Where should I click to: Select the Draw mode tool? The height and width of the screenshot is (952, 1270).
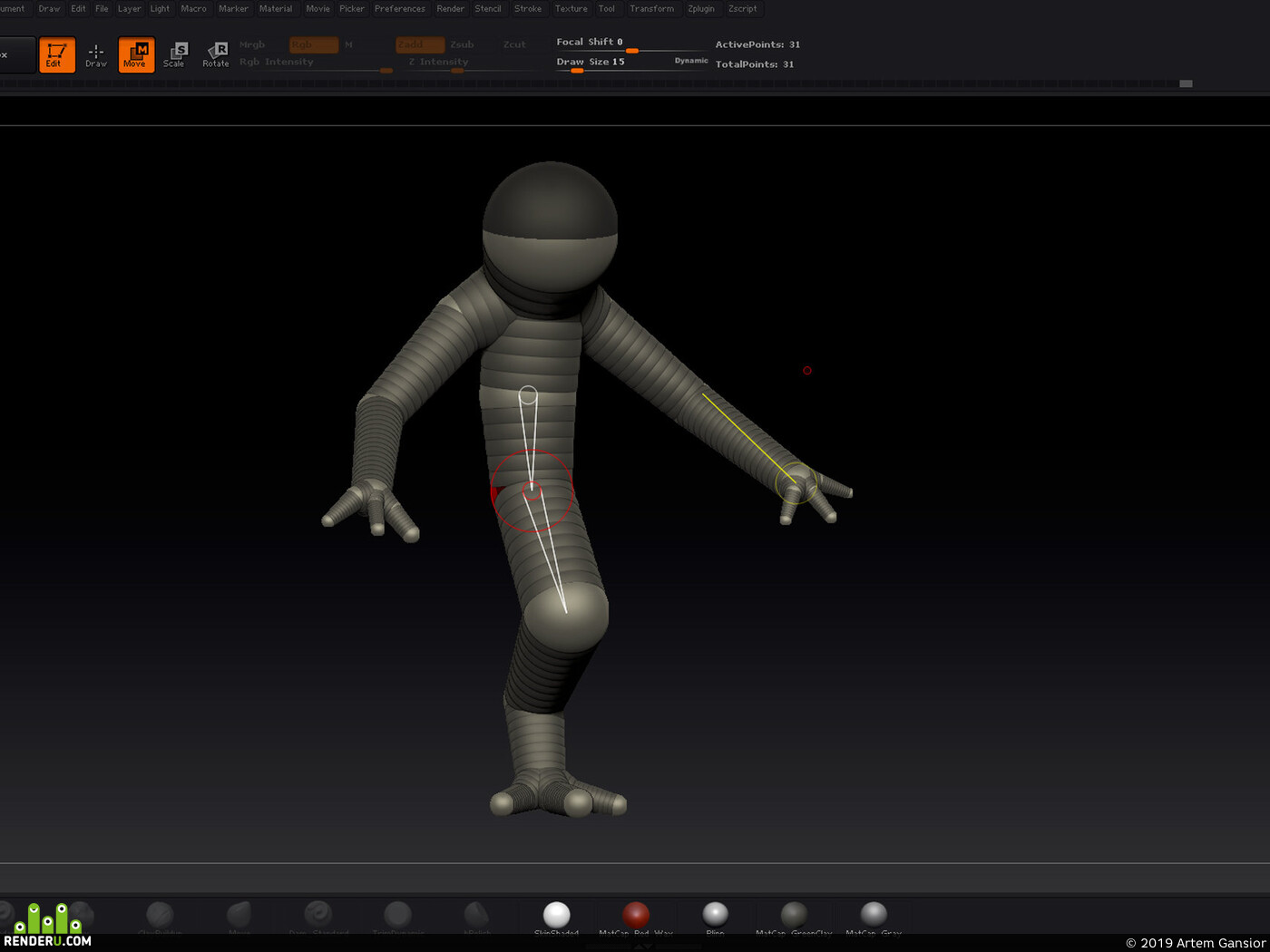[x=96, y=54]
